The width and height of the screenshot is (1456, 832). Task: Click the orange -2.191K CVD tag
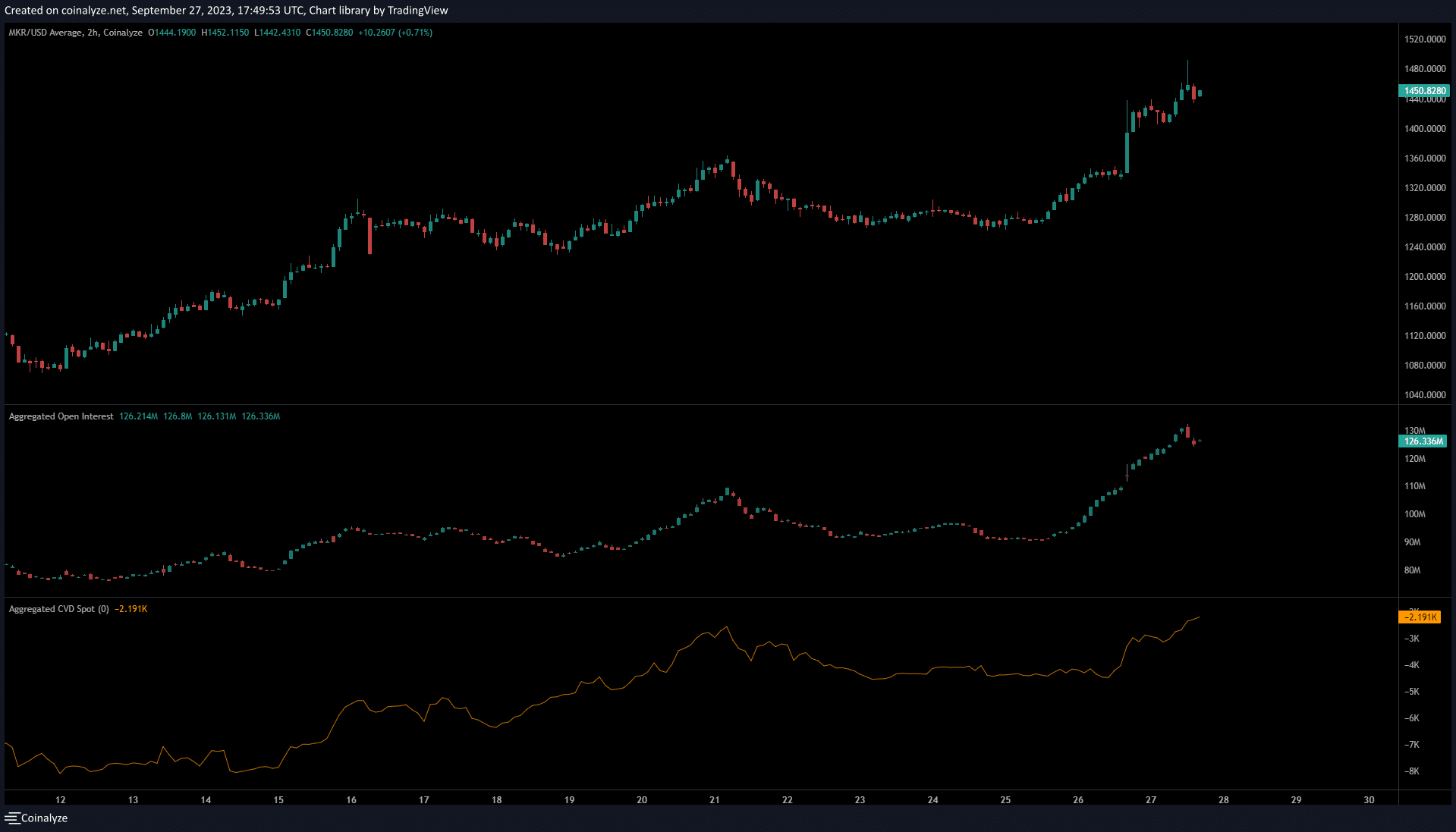pos(1420,617)
